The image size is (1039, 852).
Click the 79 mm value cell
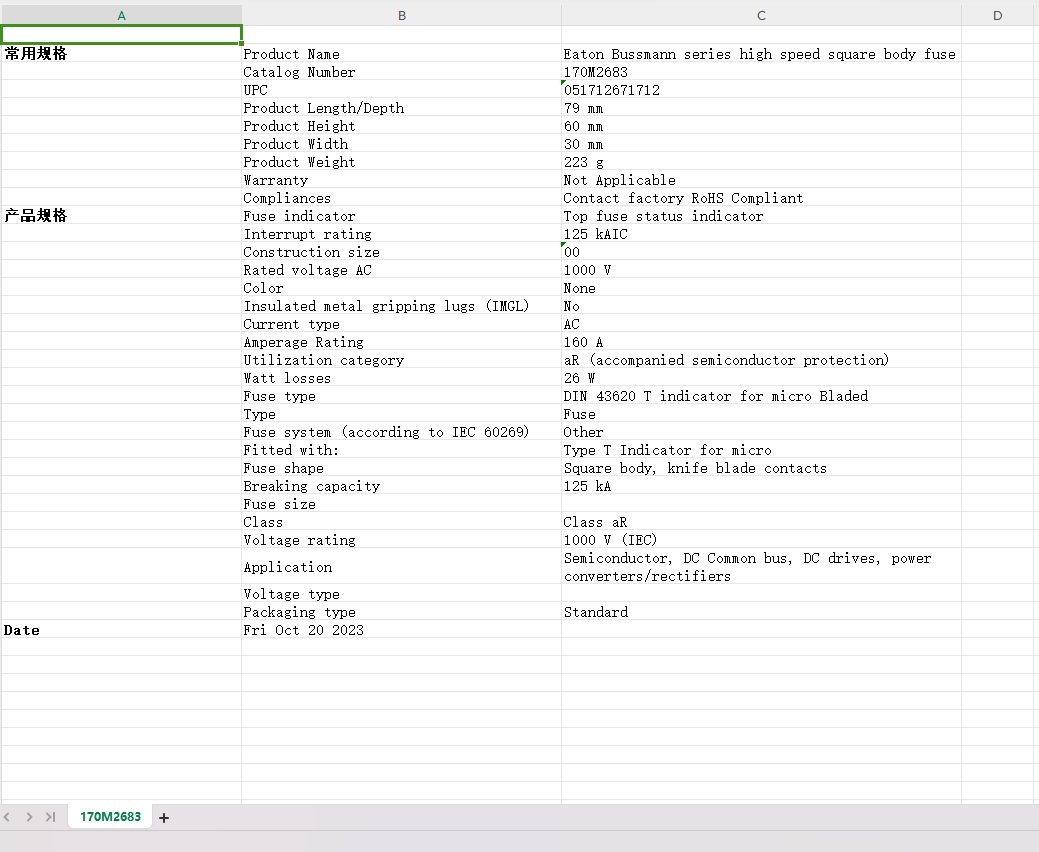[761, 107]
